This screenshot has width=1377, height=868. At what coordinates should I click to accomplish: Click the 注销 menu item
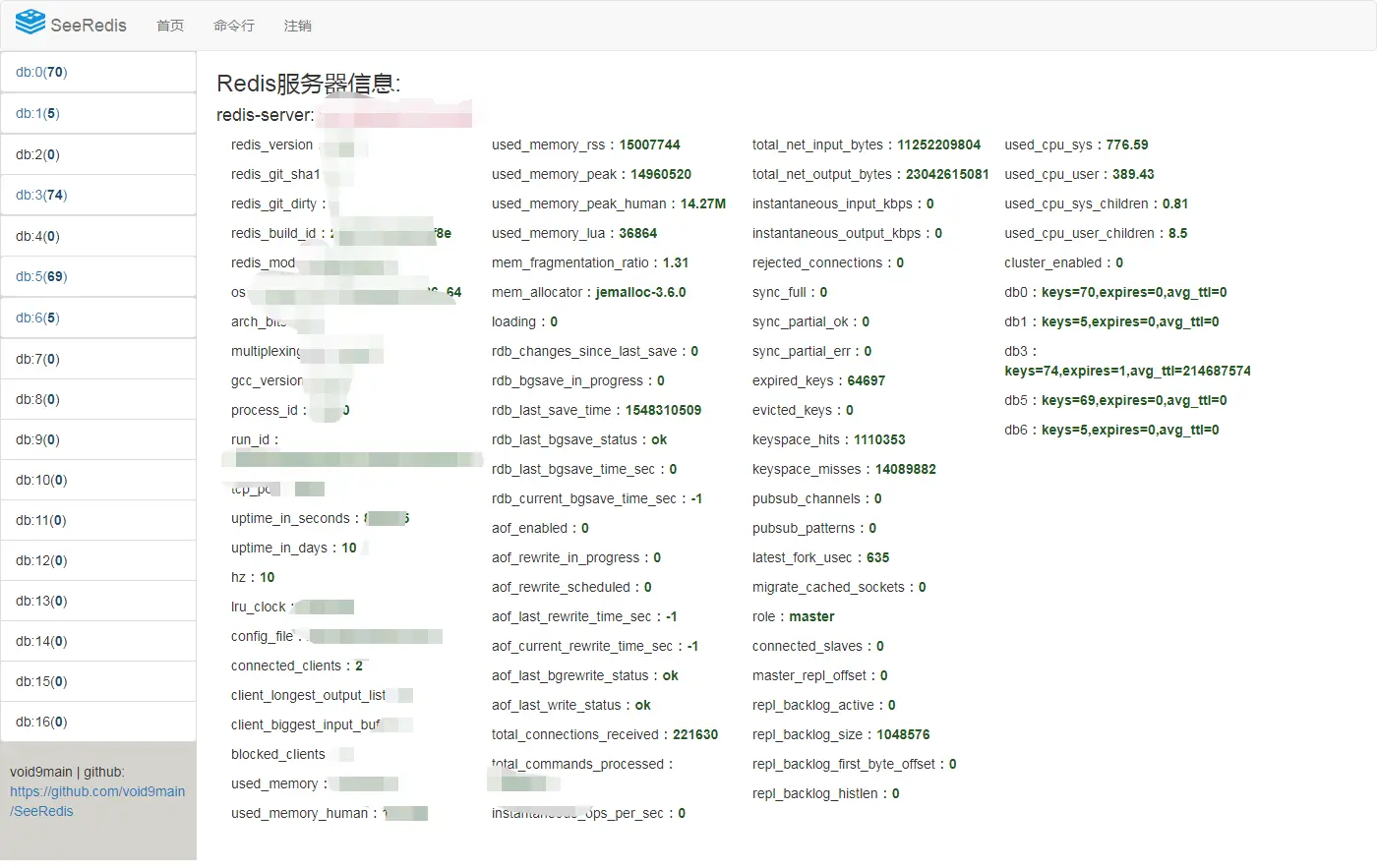pos(298,26)
